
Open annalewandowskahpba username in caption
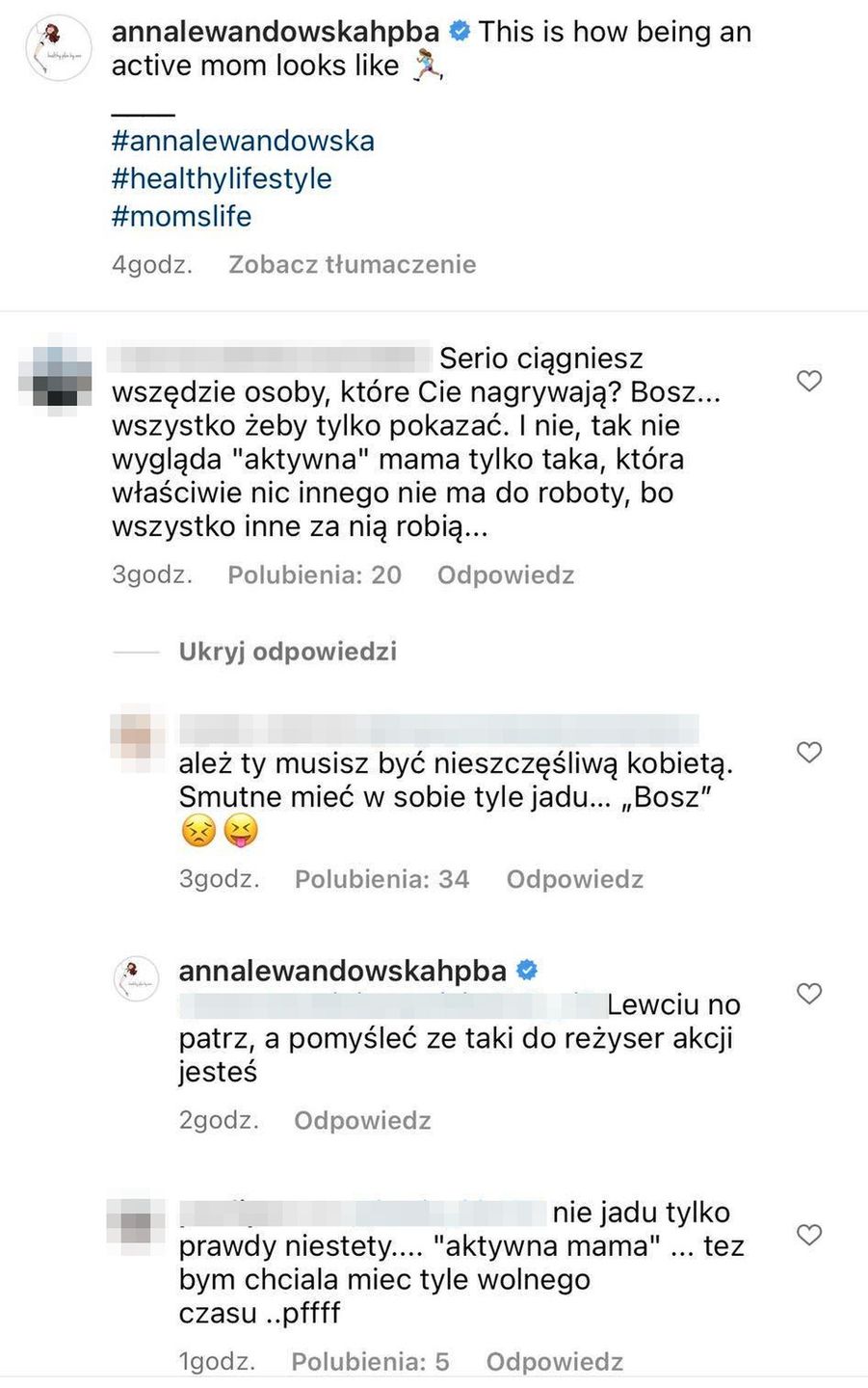pos(276,32)
